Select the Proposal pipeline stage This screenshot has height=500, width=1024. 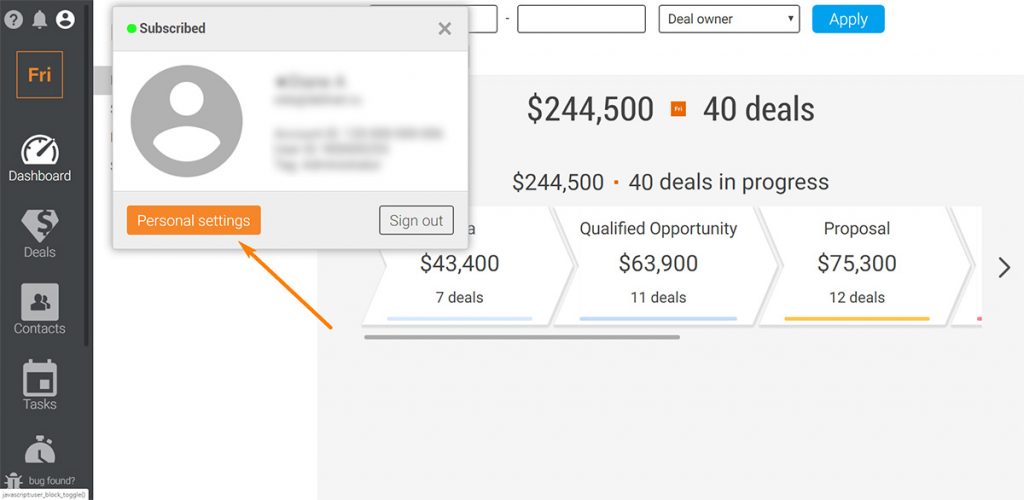(857, 266)
